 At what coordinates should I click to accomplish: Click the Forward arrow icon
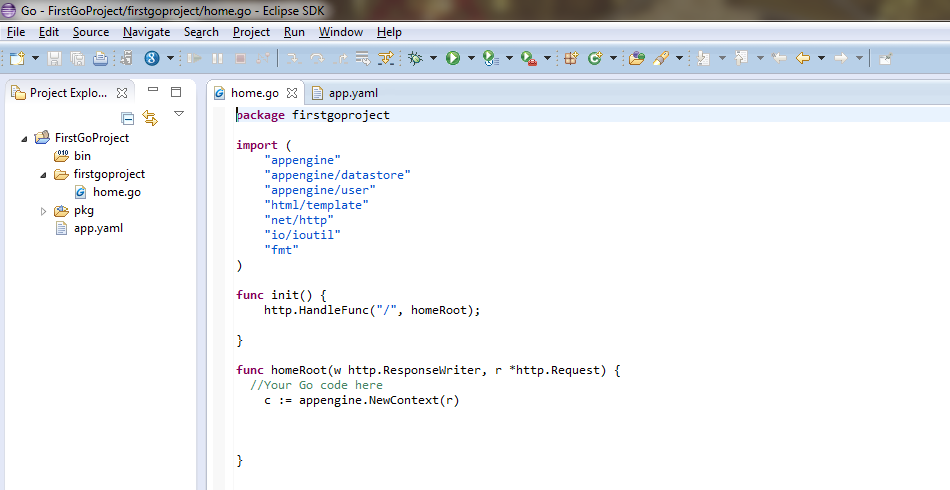point(840,58)
